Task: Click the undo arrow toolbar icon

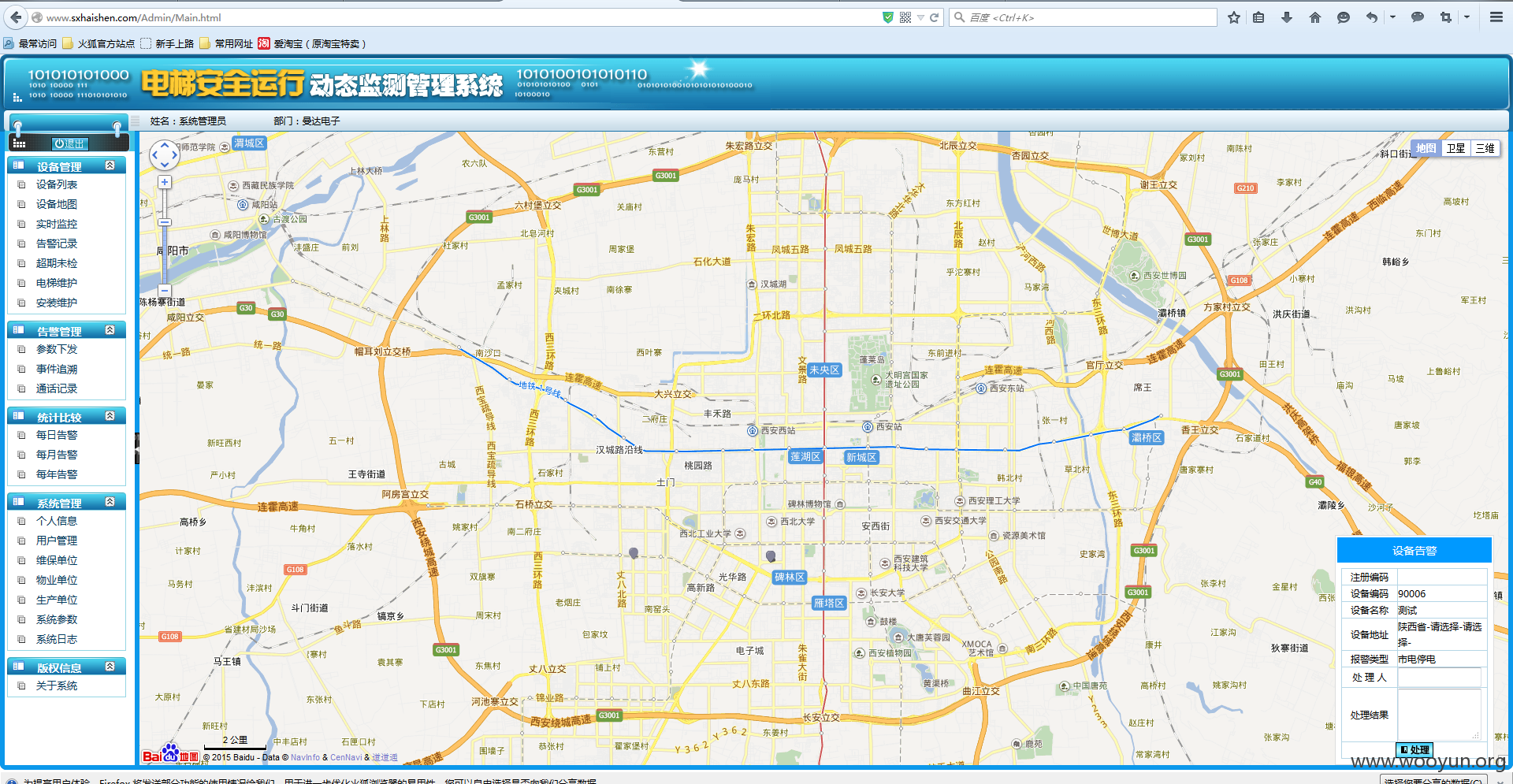Action: click(x=1372, y=17)
